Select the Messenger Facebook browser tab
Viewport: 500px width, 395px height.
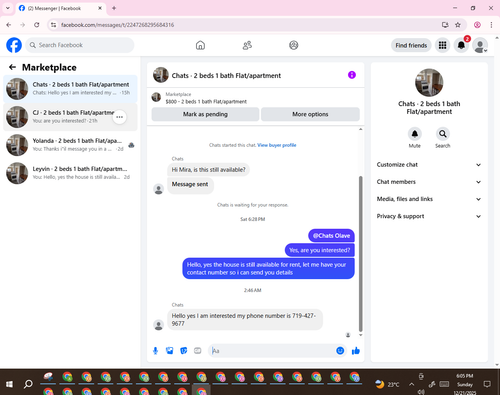point(61,8)
